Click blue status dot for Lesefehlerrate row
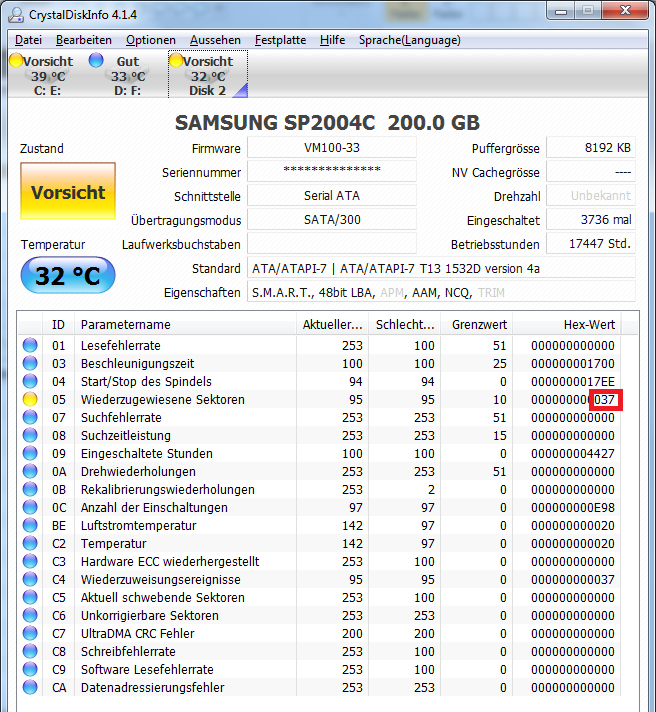The image size is (656, 712). point(30,346)
